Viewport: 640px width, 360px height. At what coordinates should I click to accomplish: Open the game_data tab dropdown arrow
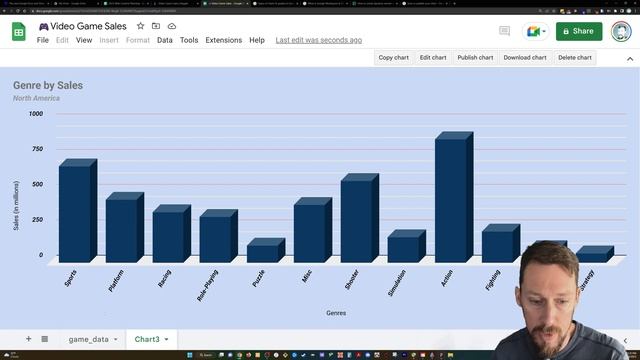[x=116, y=339]
